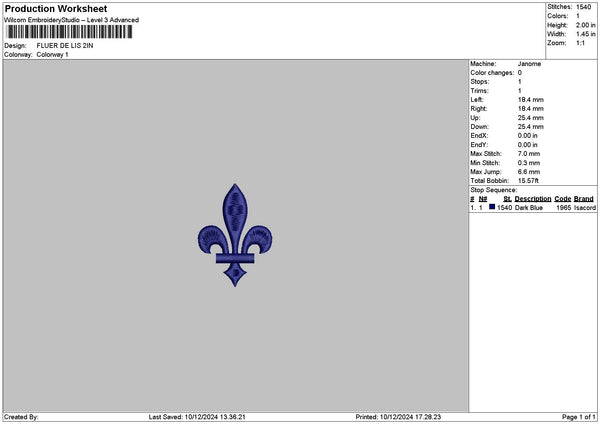Select the 'Color changes:' label
The height and width of the screenshot is (424, 600).
[x=492, y=73]
